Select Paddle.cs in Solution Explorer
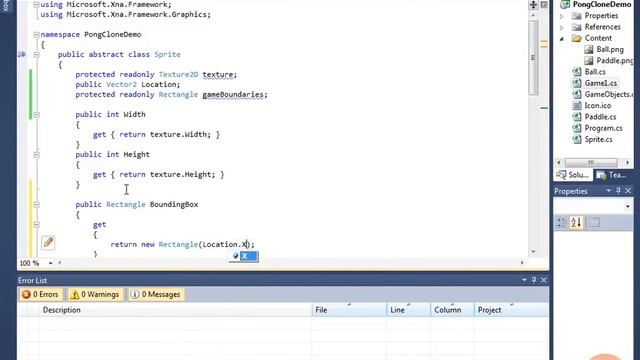 [x=600, y=117]
